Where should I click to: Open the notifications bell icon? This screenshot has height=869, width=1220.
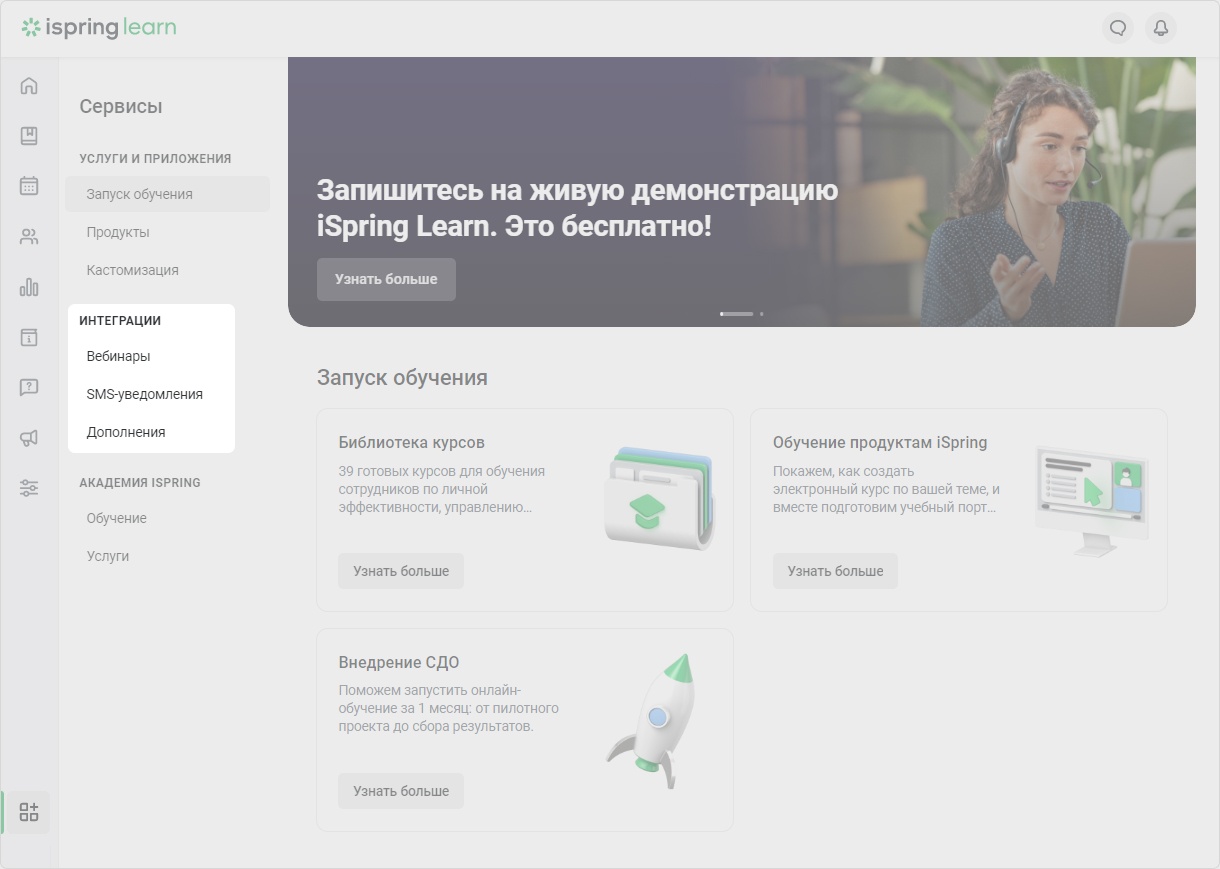click(1161, 28)
